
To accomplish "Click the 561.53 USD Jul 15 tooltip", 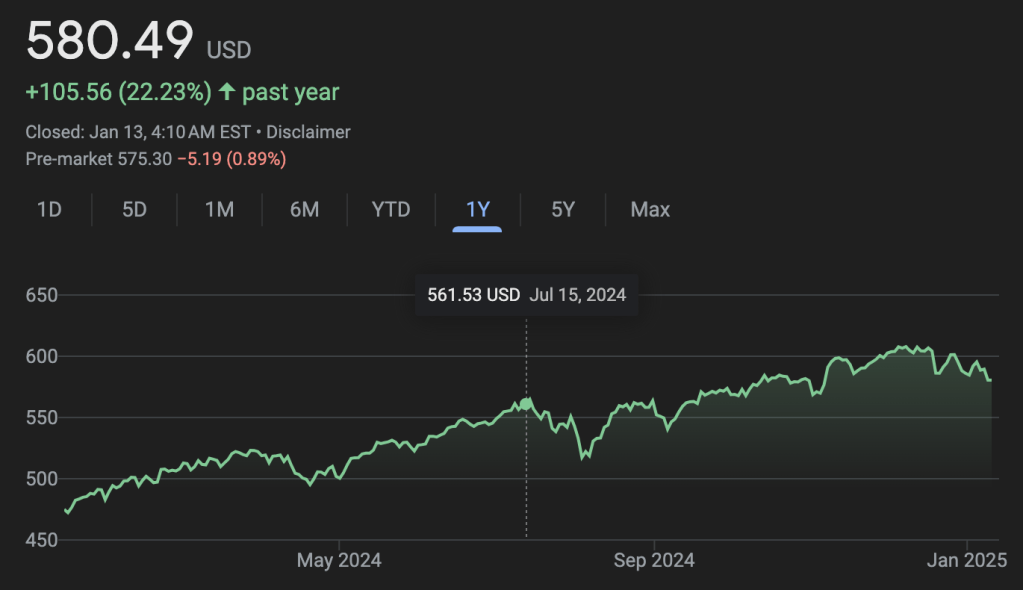I will click(x=526, y=295).
